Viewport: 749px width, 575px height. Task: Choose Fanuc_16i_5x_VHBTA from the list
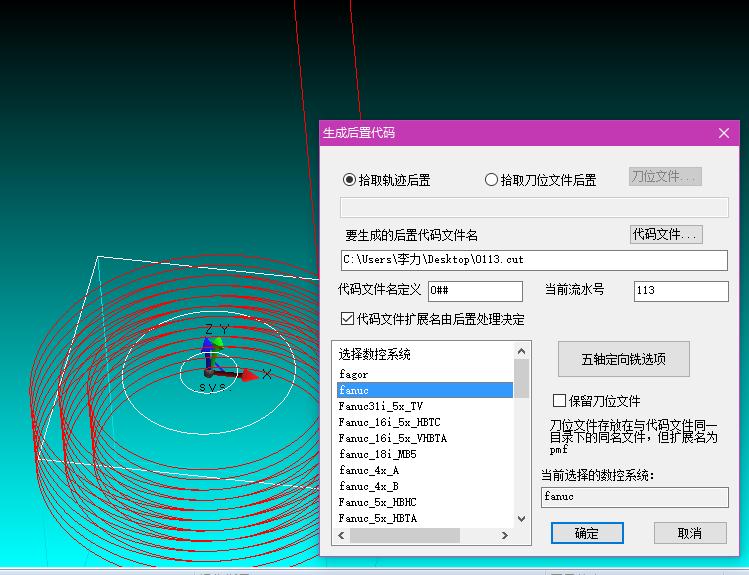click(x=425, y=438)
